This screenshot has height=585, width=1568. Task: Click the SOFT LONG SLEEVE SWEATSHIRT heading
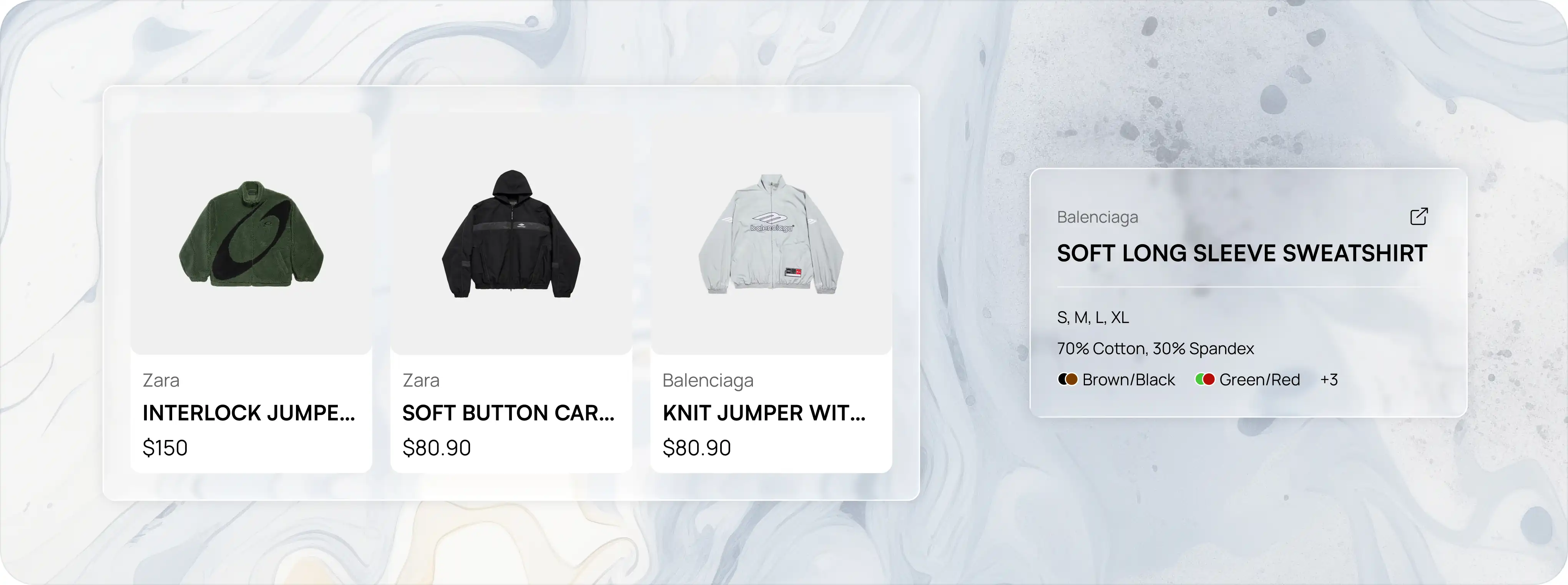1242,253
